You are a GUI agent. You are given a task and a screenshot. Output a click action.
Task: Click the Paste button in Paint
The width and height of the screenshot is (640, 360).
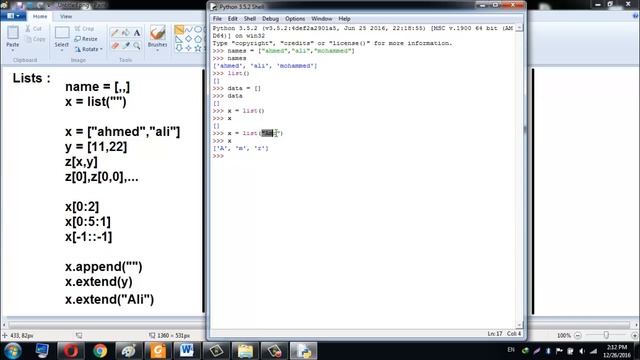13,36
